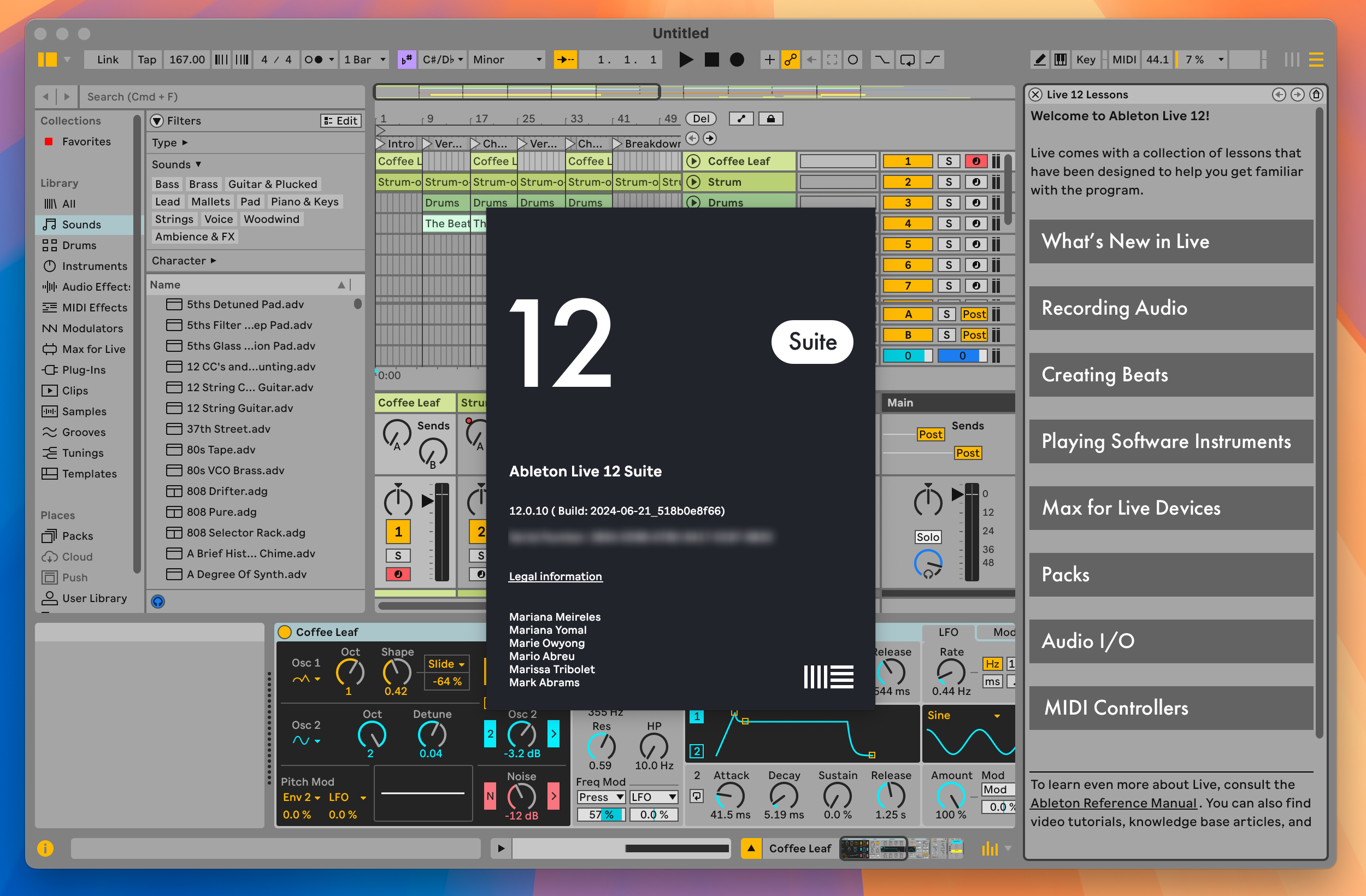Click the Legal information link

(555, 576)
